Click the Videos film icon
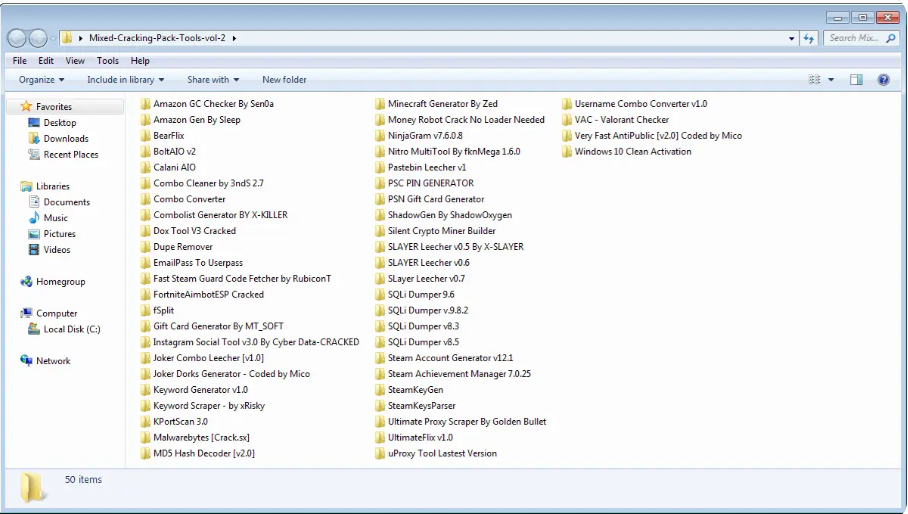This screenshot has height=514, width=908. [34, 249]
